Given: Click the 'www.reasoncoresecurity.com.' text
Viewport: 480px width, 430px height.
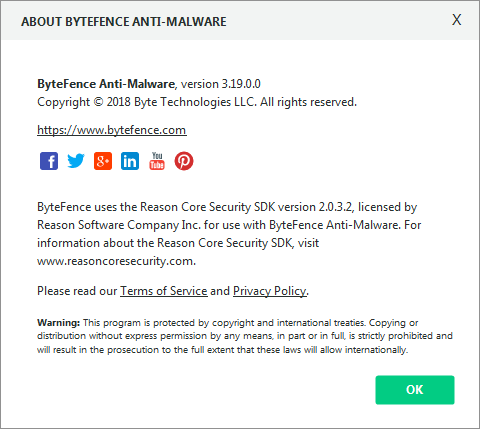Looking at the screenshot, I should click(x=116, y=261).
